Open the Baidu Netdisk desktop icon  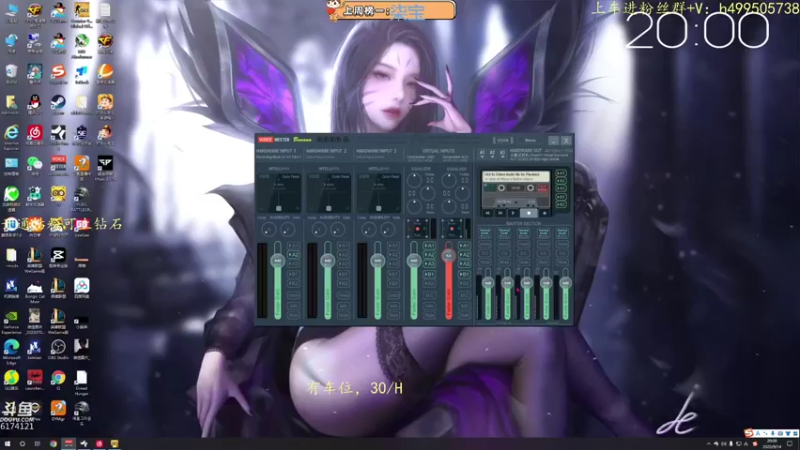click(x=82, y=287)
